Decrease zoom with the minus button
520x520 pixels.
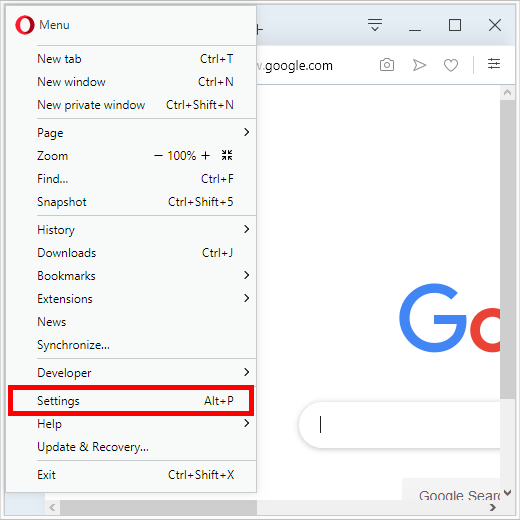158,155
